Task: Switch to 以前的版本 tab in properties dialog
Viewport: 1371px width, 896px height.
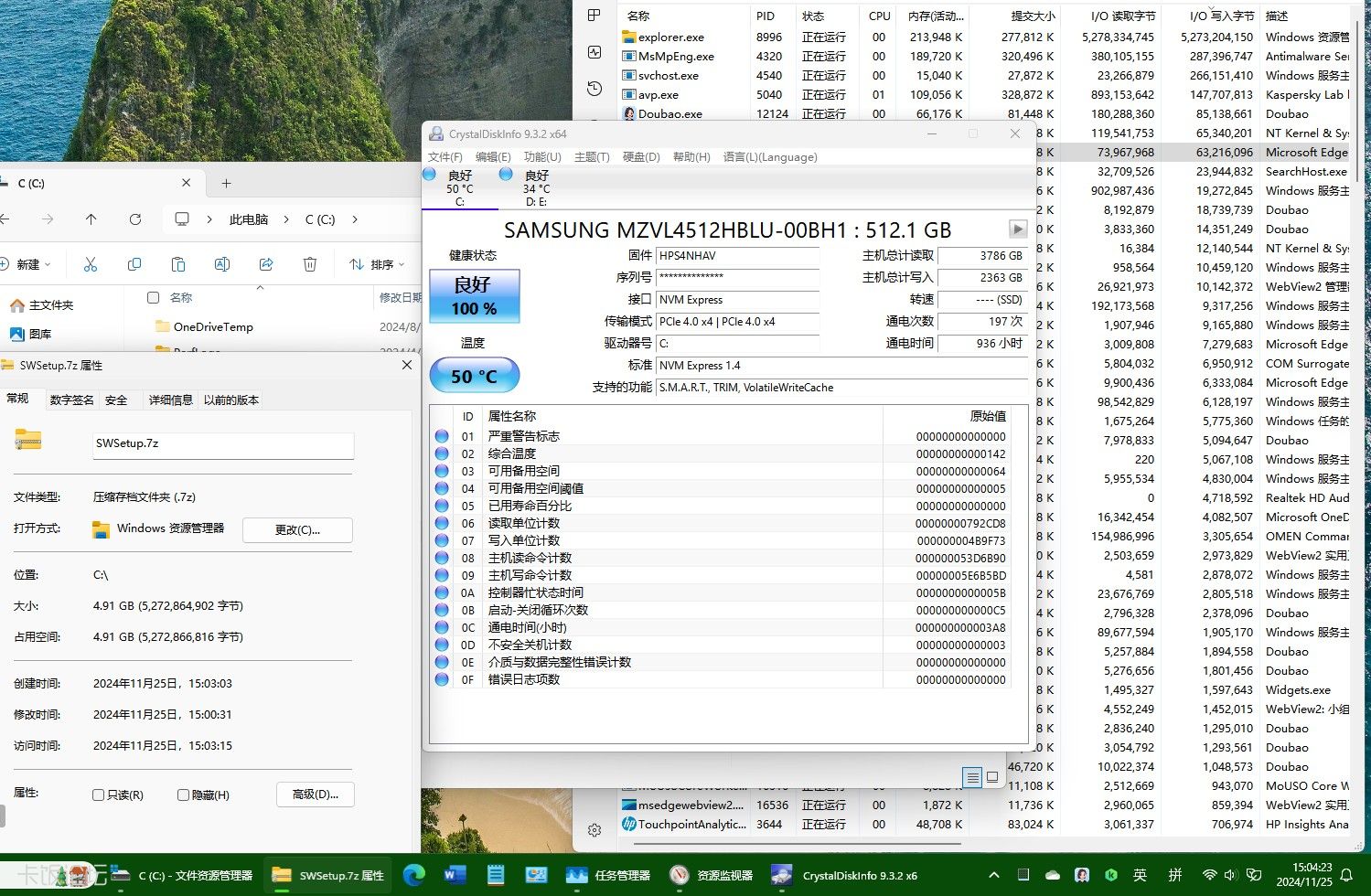Action: [x=231, y=400]
